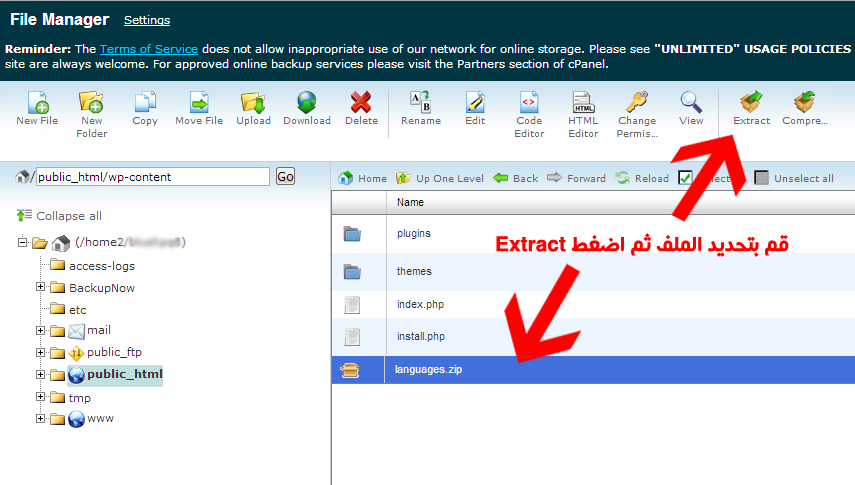Expand the mail folder node
This screenshot has width=855, height=485.
point(41,331)
